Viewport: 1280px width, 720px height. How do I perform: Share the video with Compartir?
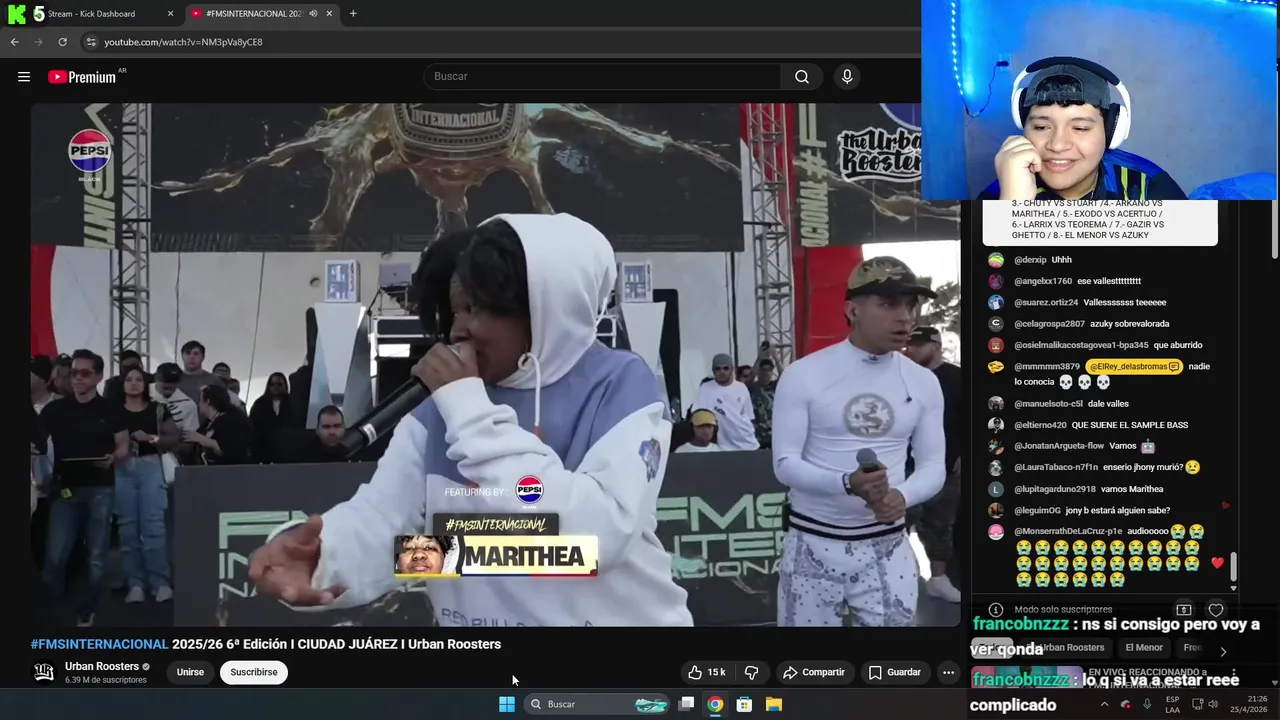coord(813,672)
